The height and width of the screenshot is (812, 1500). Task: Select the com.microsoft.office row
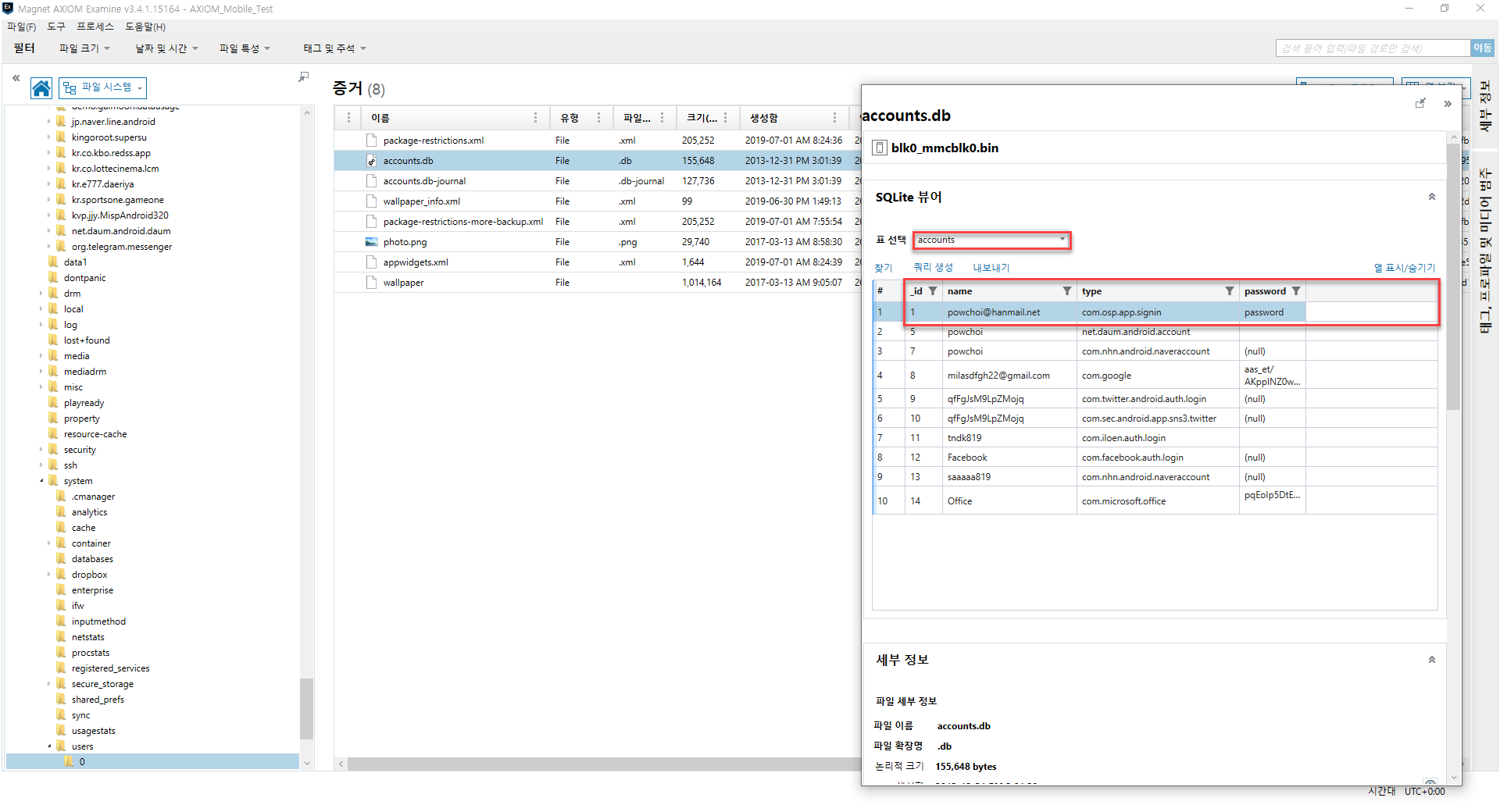(x=1155, y=500)
